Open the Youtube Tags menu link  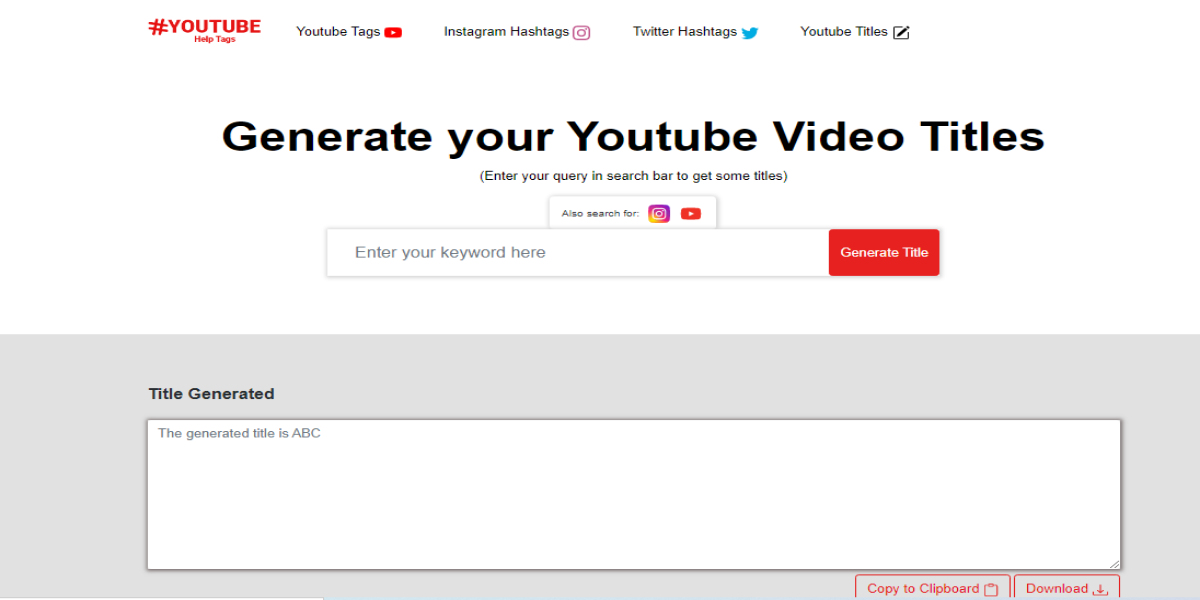tap(349, 31)
